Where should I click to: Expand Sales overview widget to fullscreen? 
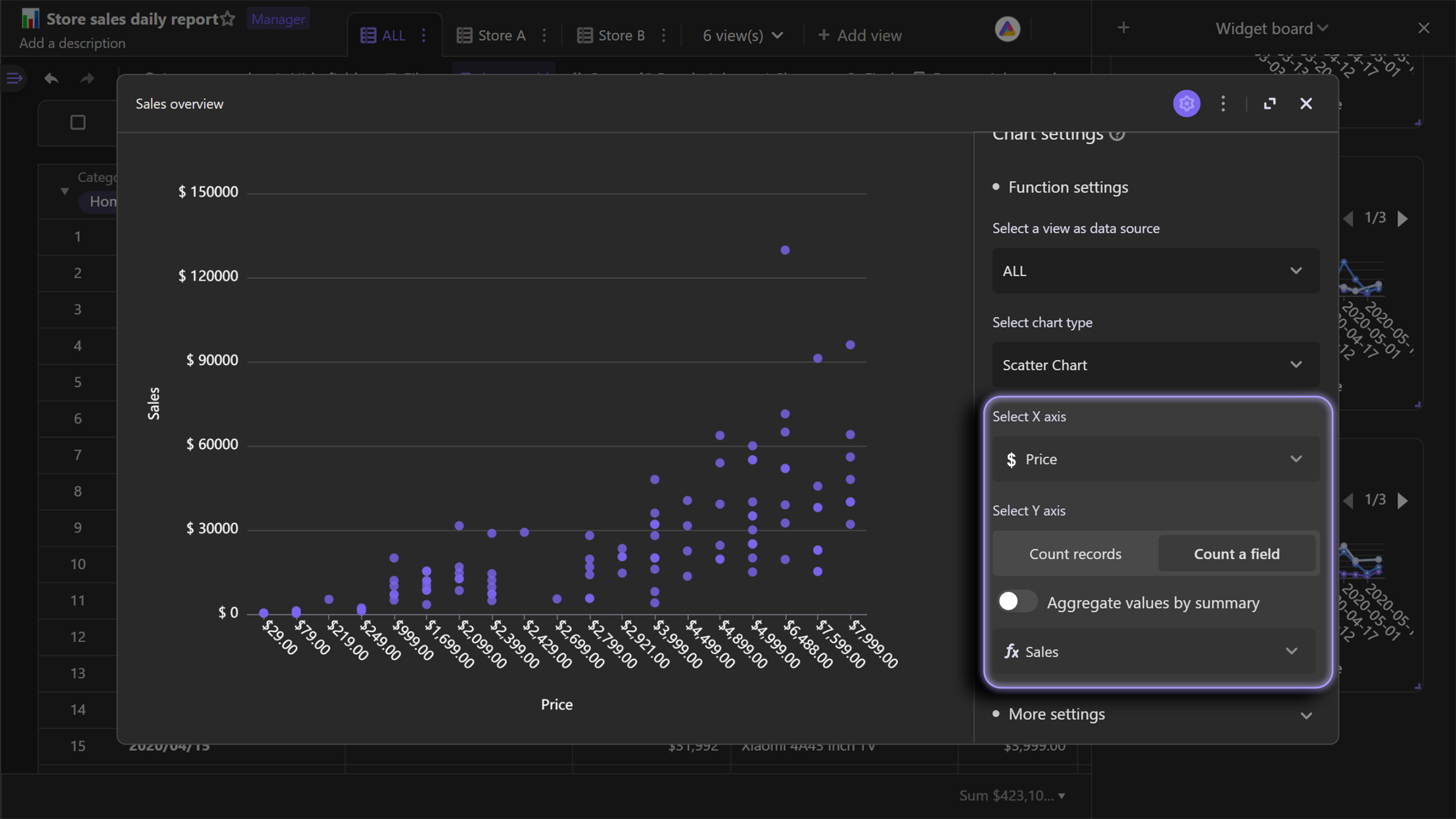pyautogui.click(x=1270, y=103)
